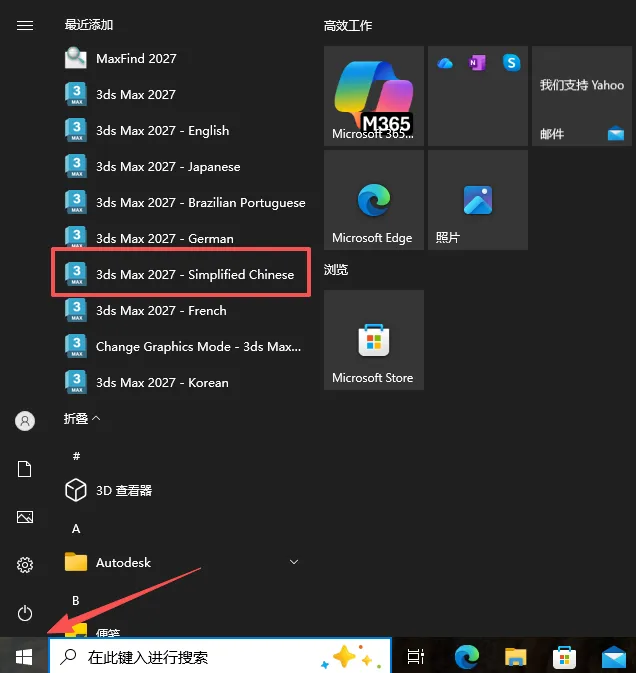Screen dimensions: 636x673
Task: Open Edge from the taskbar
Action: [467, 657]
